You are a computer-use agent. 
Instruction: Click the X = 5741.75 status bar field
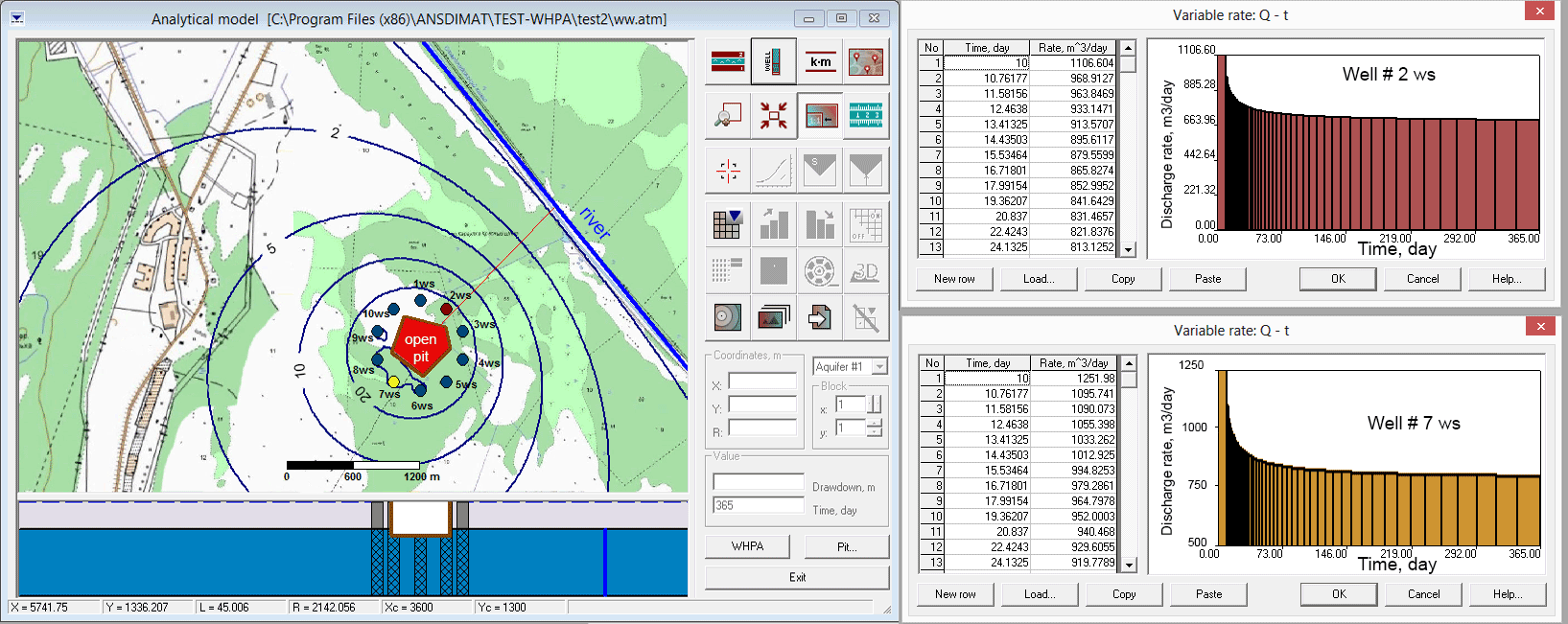click(x=55, y=607)
